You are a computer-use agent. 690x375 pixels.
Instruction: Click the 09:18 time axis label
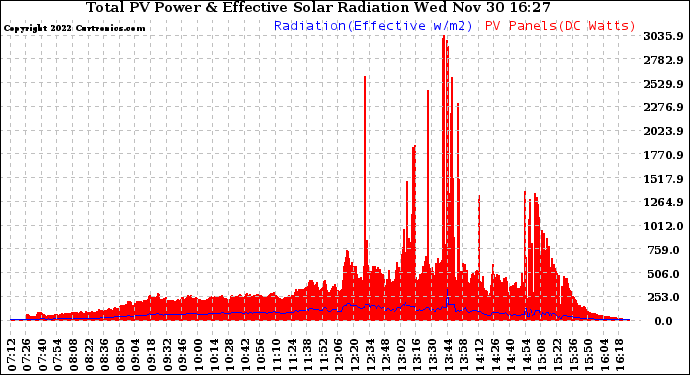[x=152, y=355]
